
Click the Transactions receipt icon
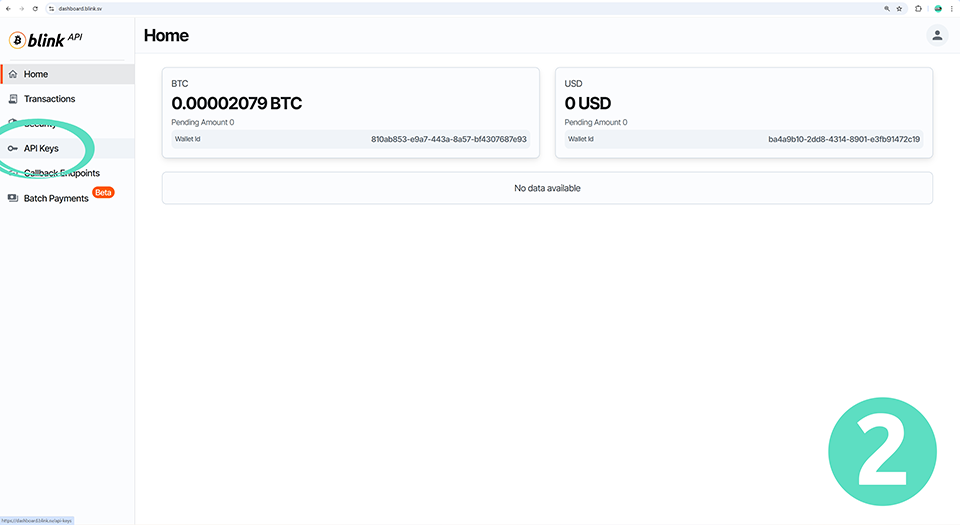12,99
